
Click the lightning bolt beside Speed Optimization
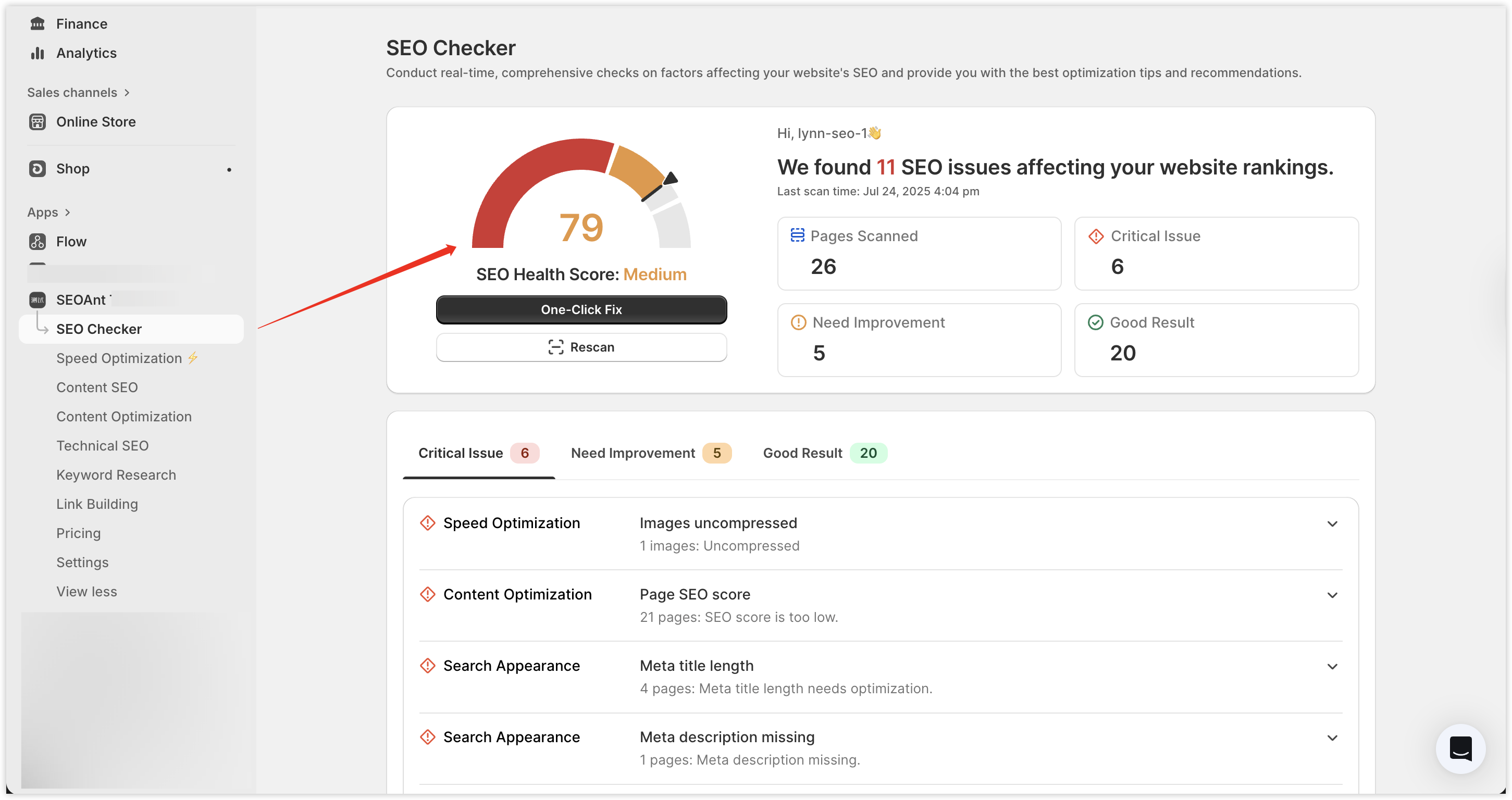[x=193, y=358]
